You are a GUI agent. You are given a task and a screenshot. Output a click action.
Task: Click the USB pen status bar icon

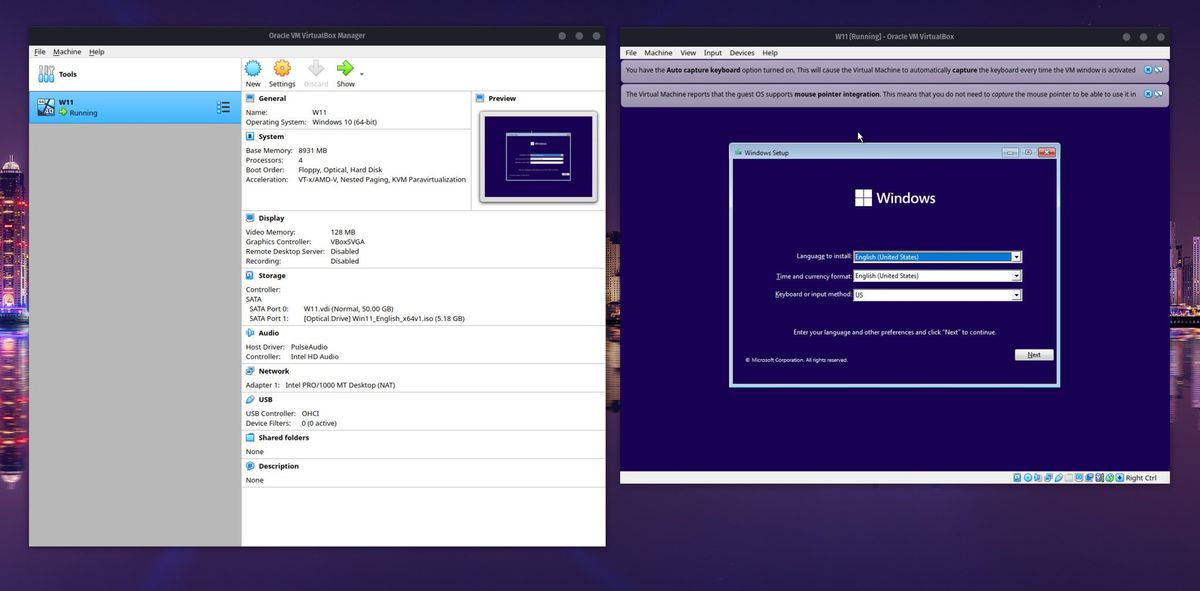tap(1059, 478)
